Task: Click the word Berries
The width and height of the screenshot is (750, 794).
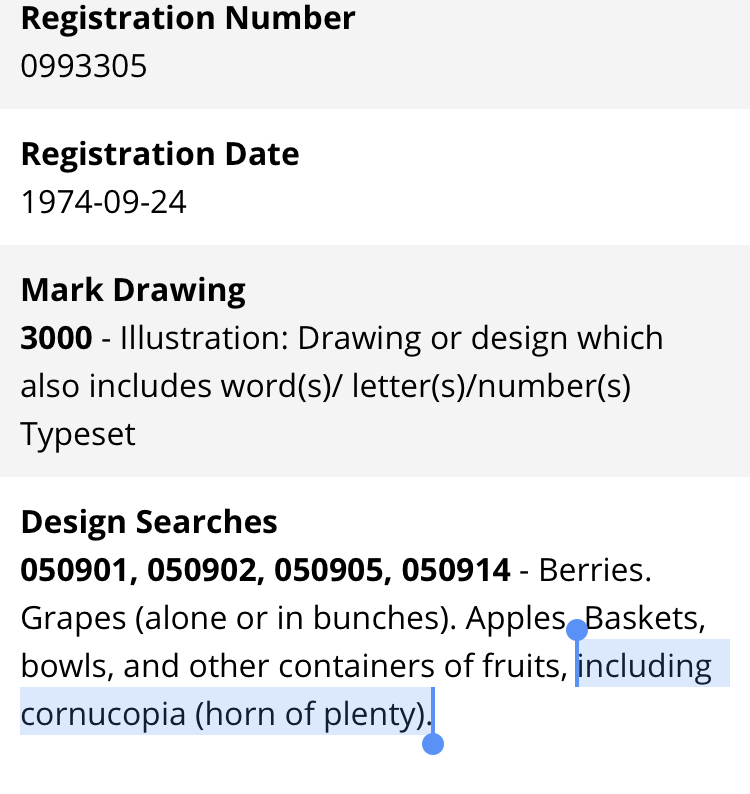Action: [595, 570]
